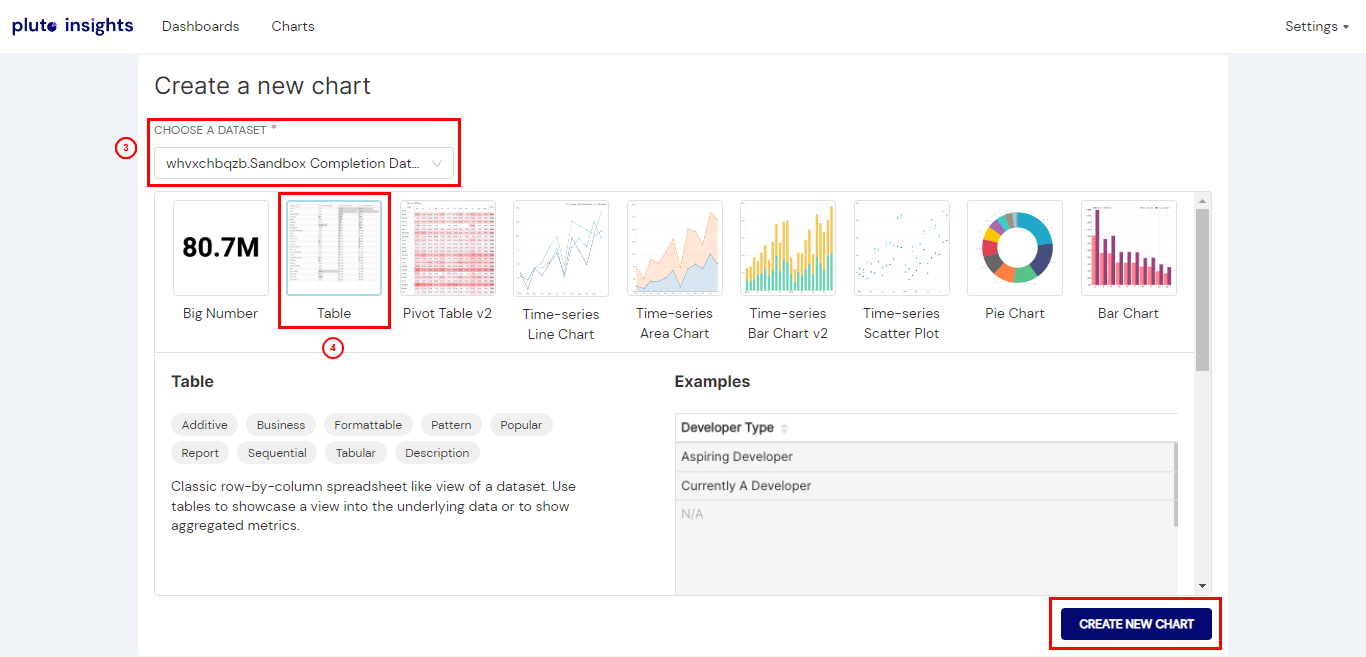Click the N/A row in example table
Image resolution: width=1366 pixels, height=657 pixels.
tap(925, 514)
